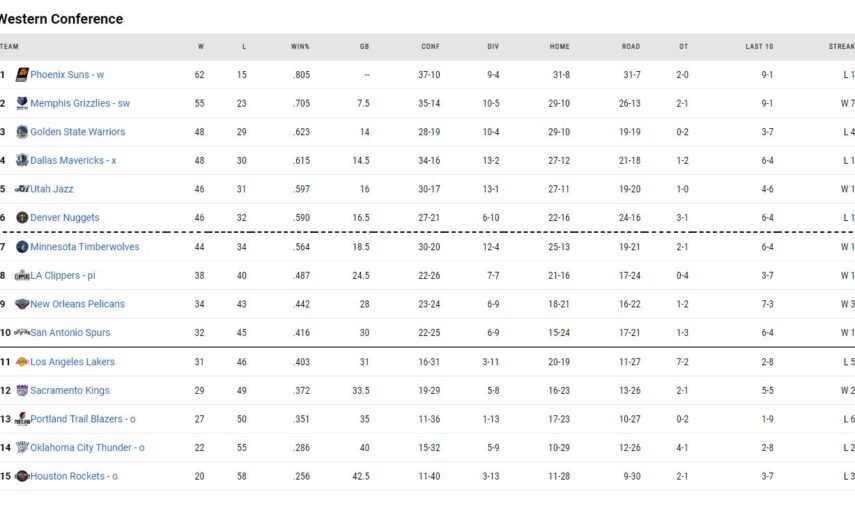This screenshot has width=855, height=513.
Task: Go to San Antonio Spurs page
Action: (x=70, y=333)
